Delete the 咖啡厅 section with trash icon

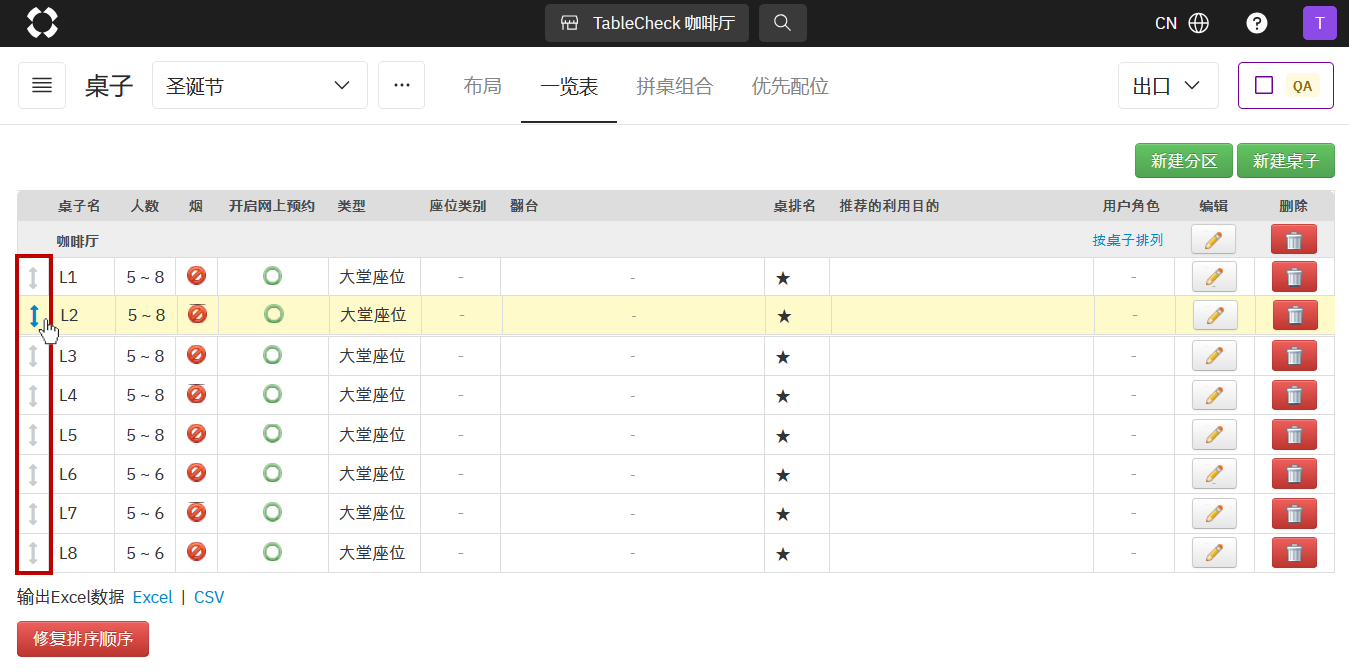pos(1294,240)
